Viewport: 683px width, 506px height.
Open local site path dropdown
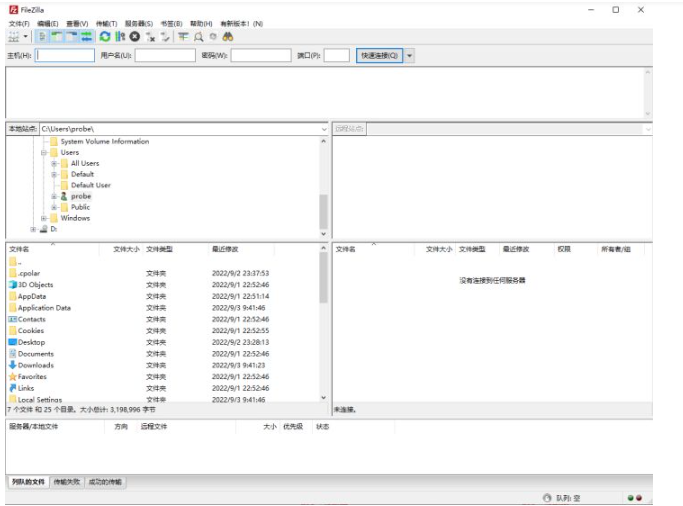tap(324, 129)
